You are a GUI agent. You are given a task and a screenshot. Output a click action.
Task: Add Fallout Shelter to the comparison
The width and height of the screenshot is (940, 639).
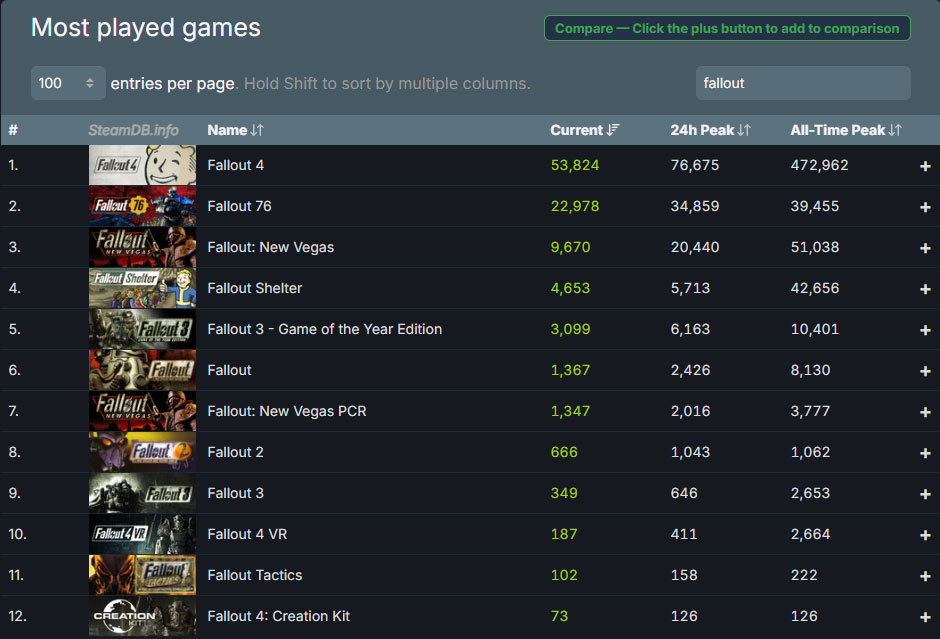(x=924, y=288)
